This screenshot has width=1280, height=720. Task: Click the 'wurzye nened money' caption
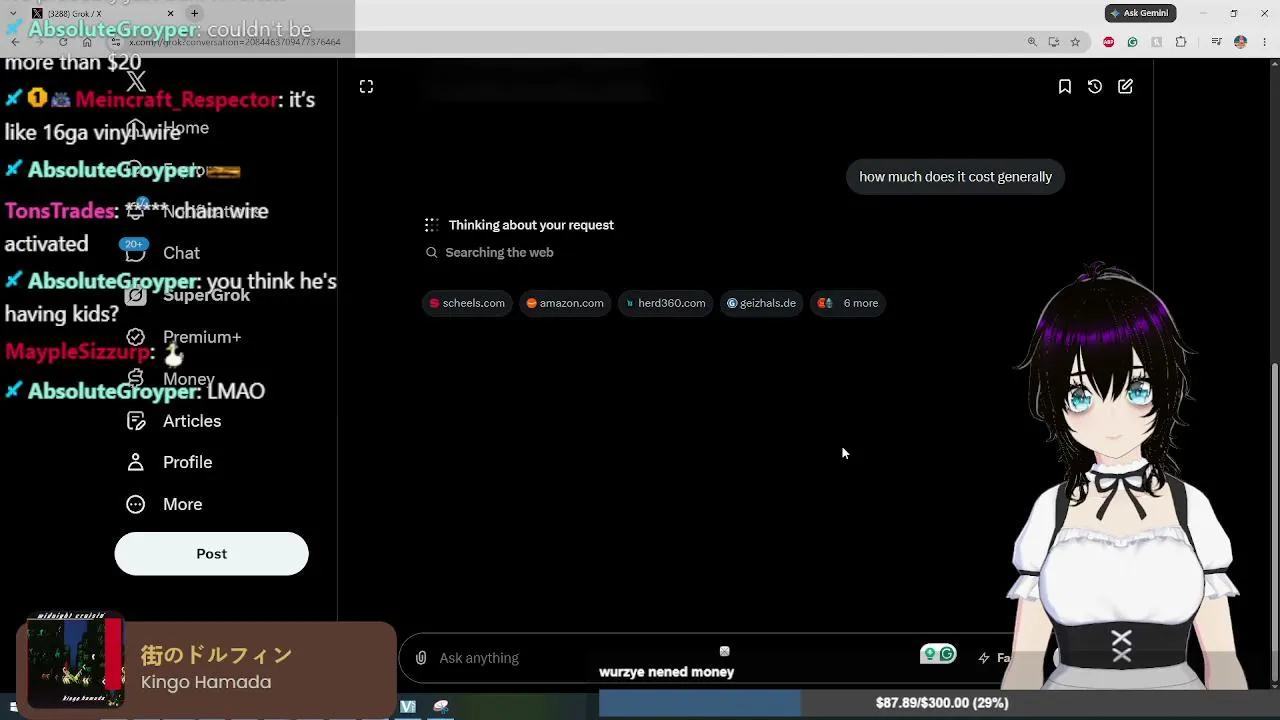pos(666,672)
